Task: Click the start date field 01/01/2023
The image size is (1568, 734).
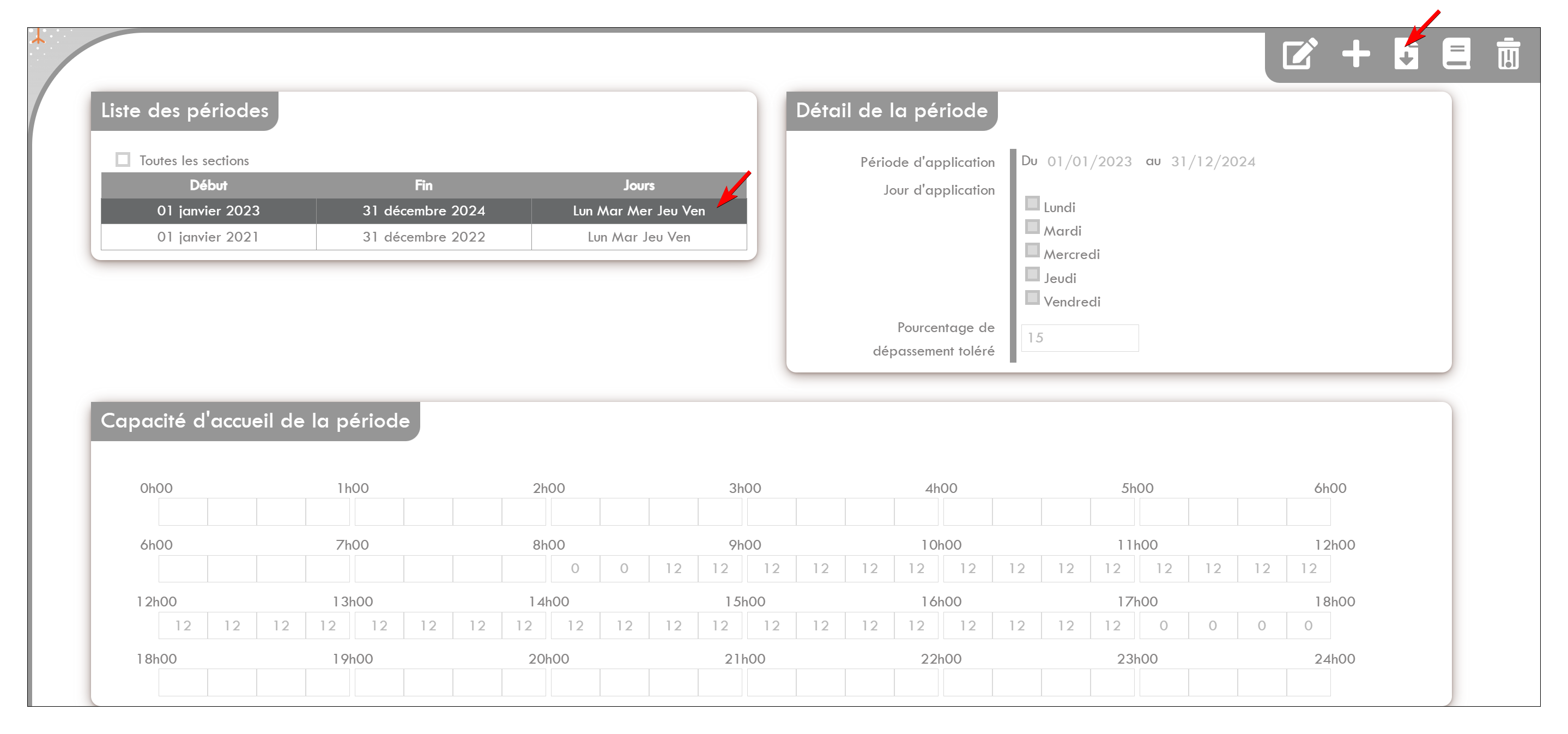Action: [x=1089, y=161]
